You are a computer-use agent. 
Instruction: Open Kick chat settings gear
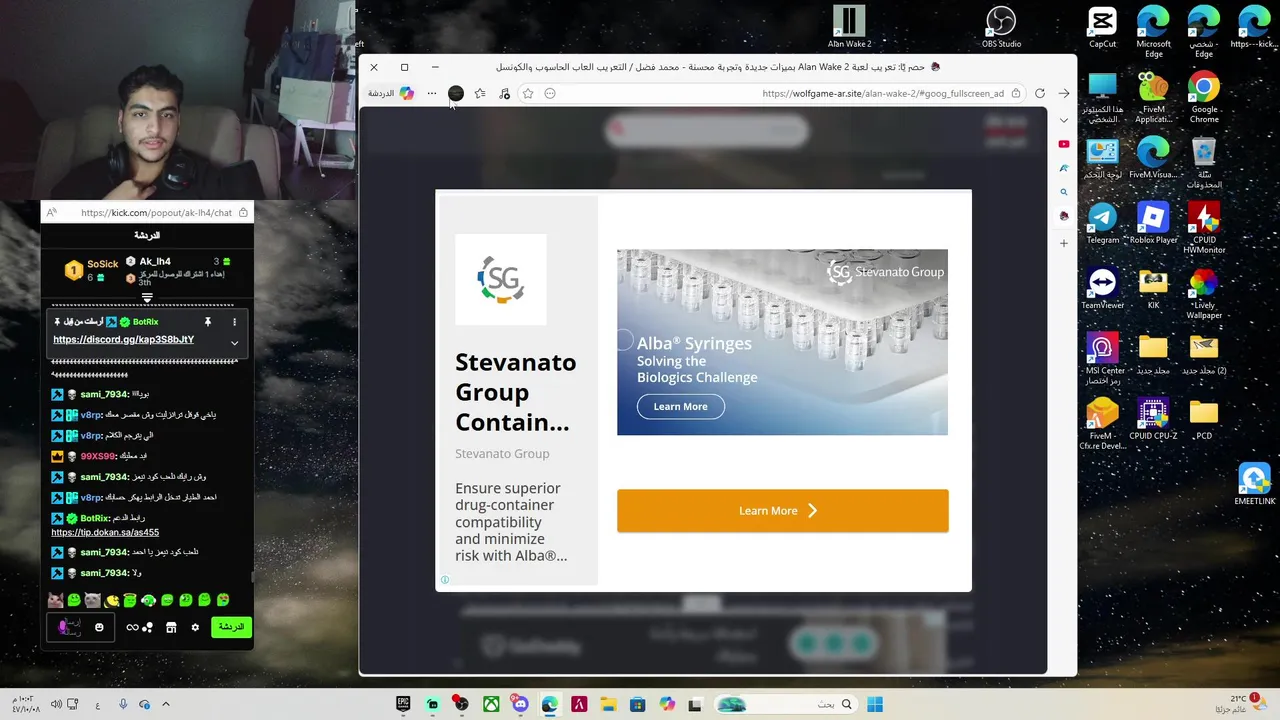(x=195, y=627)
